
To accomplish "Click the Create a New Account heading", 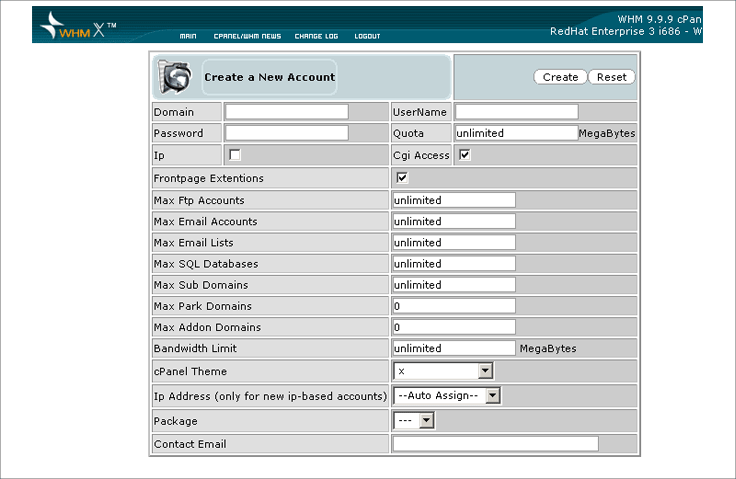I will pyautogui.click(x=270, y=77).
